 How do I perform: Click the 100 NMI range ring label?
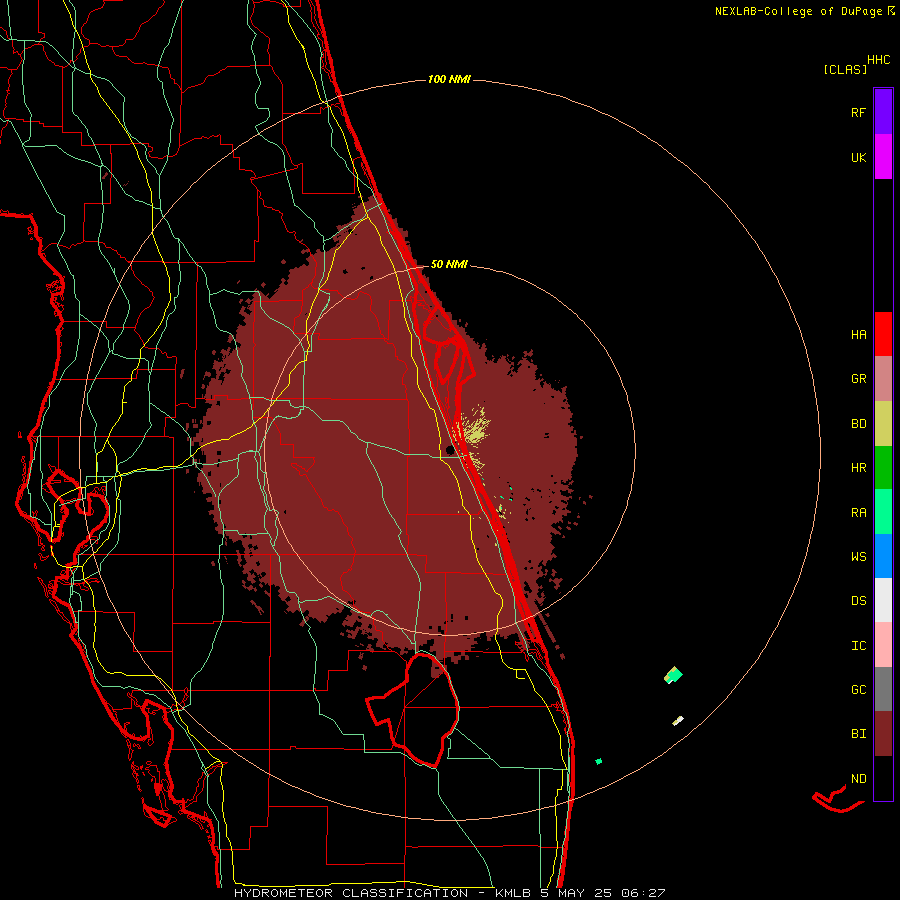pyautogui.click(x=449, y=79)
